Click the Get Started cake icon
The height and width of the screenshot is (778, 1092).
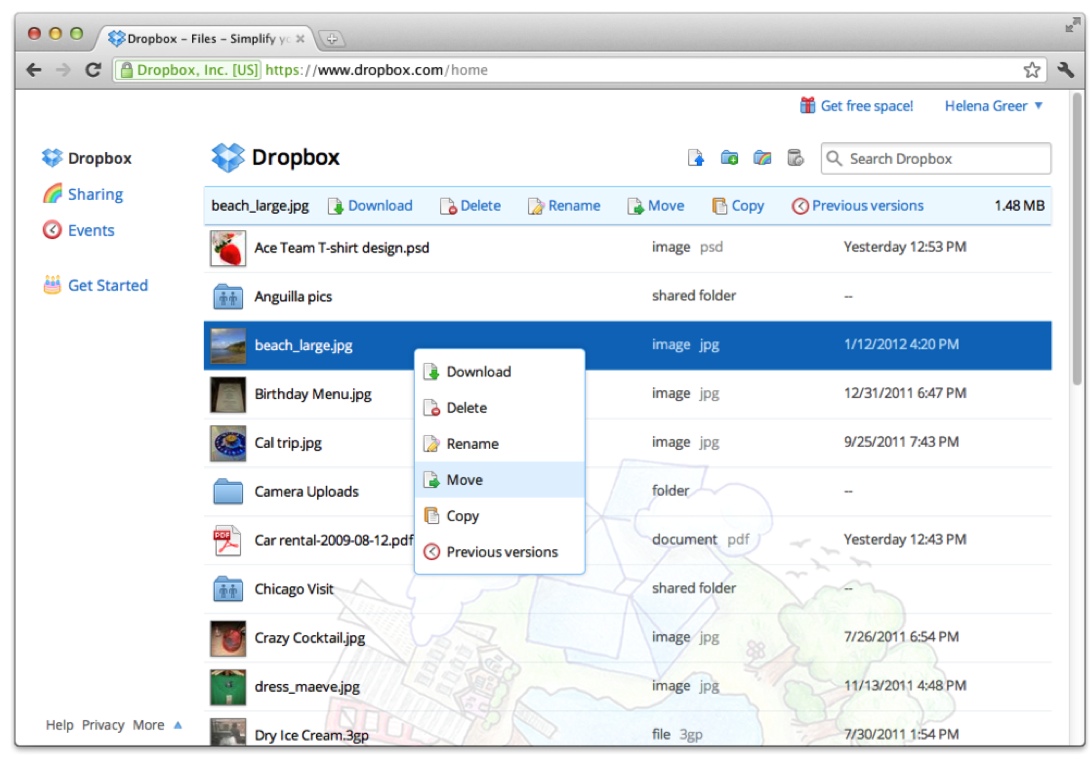point(52,285)
